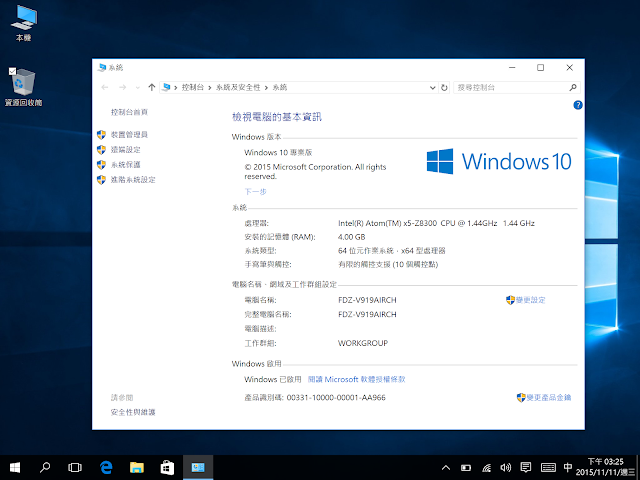Click the search magnifier icon in window
Image resolution: width=640 pixels, height=480 pixels.
[573, 87]
